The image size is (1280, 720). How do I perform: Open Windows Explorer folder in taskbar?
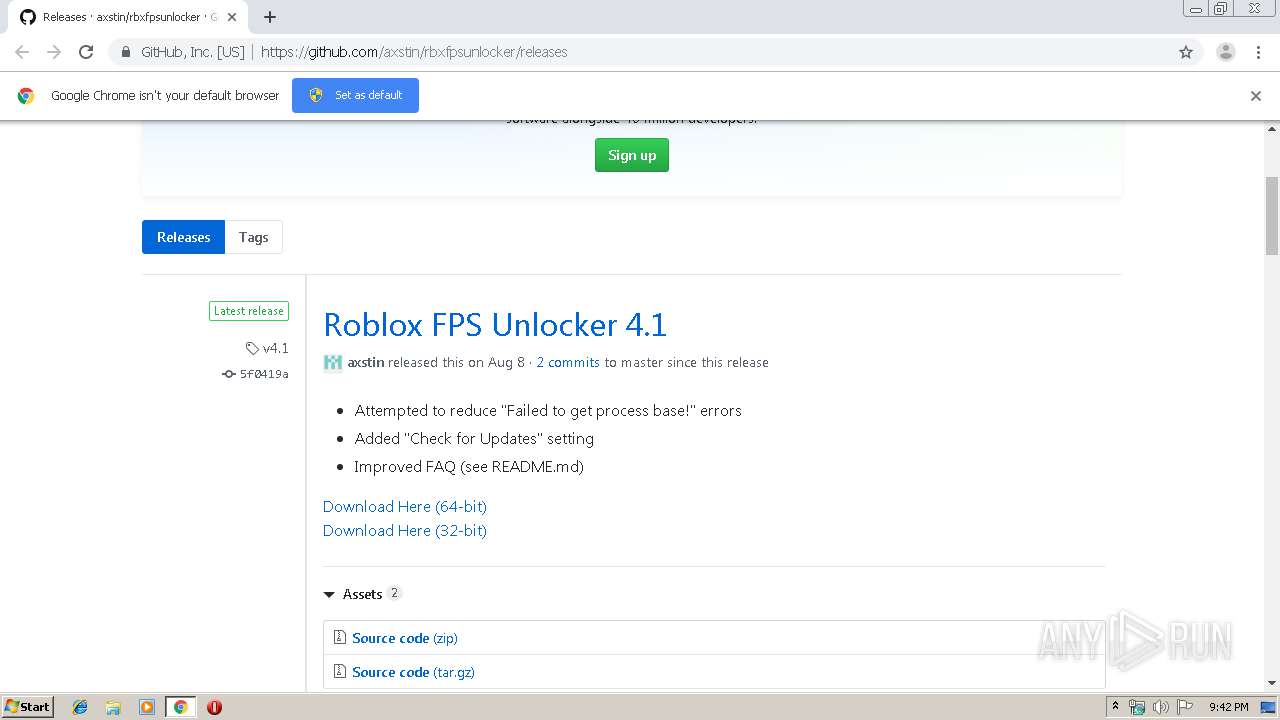click(113, 707)
